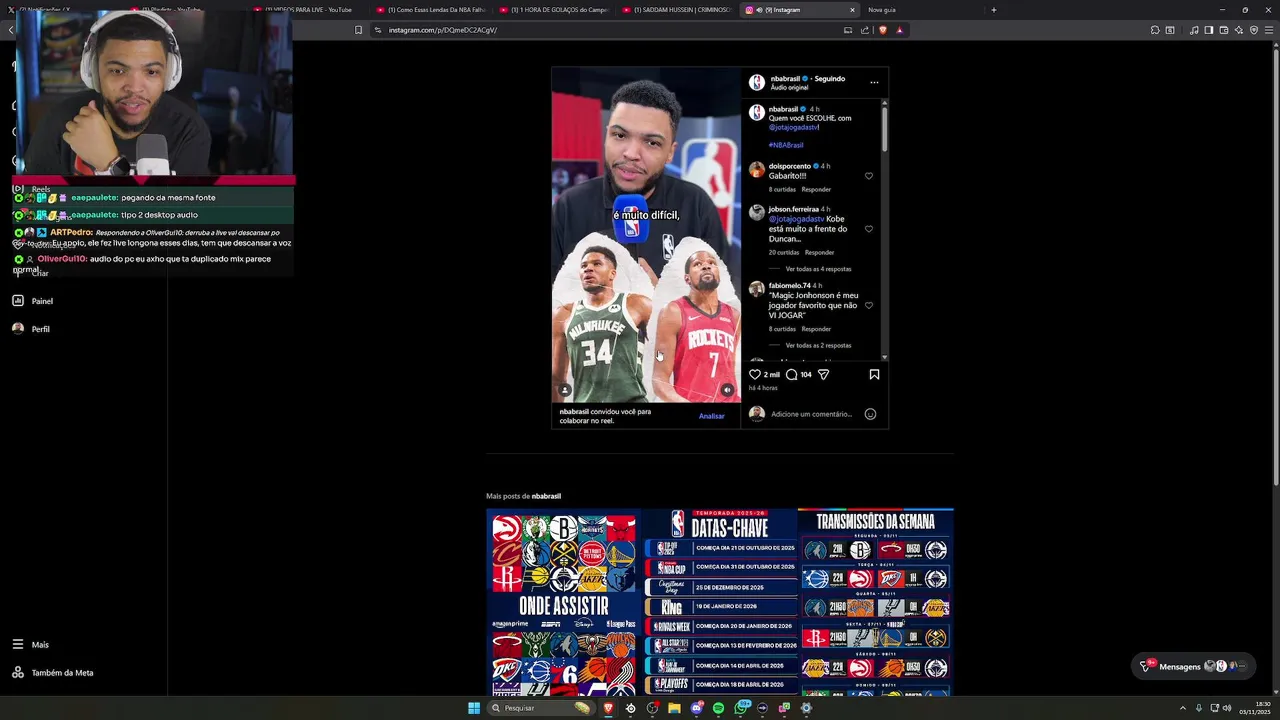Expand "Ver todas as 2 respostas"
Viewport: 1280px width, 720px height.
pos(818,345)
